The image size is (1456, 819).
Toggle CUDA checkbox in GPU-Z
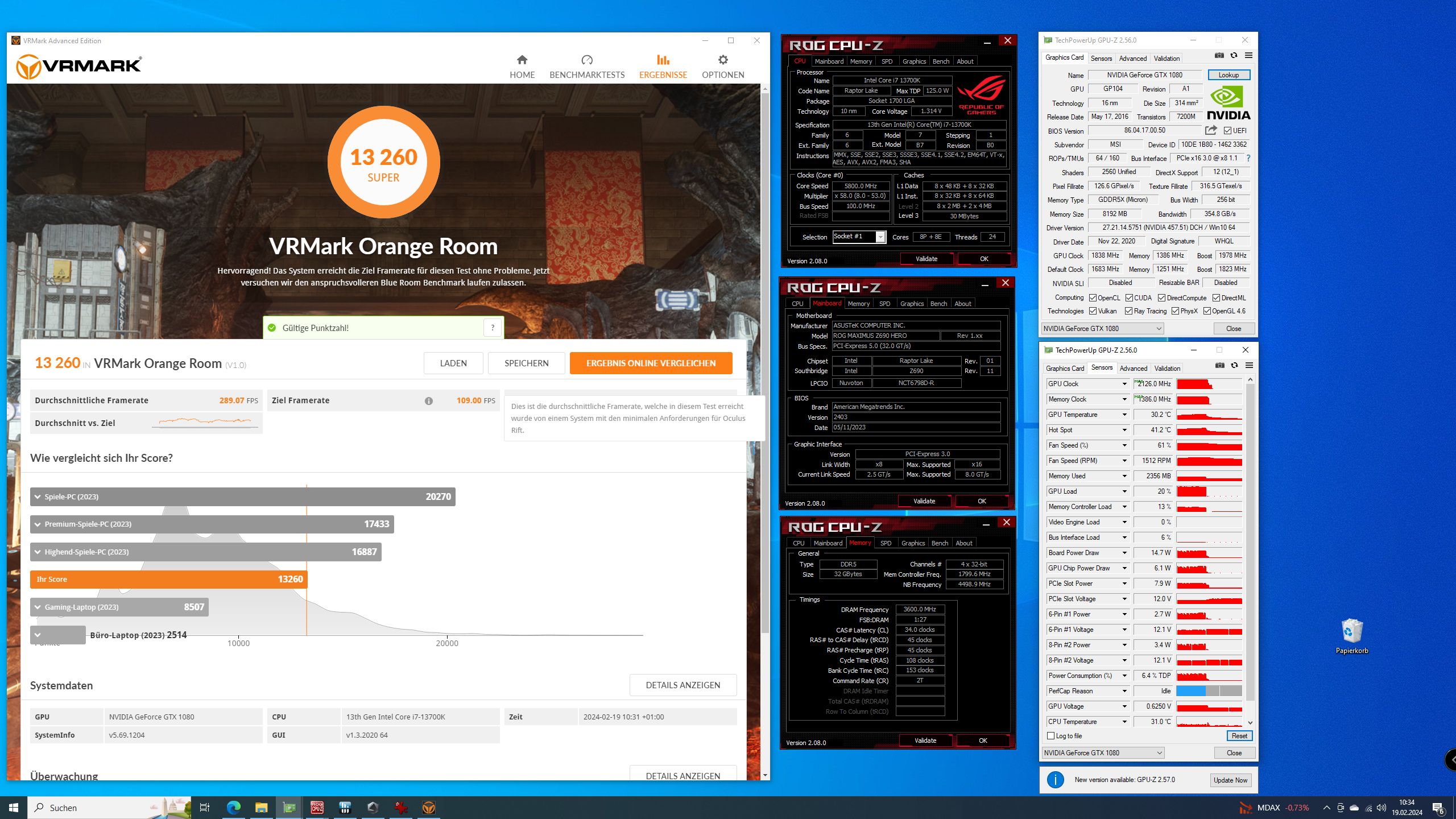[x=1129, y=298]
